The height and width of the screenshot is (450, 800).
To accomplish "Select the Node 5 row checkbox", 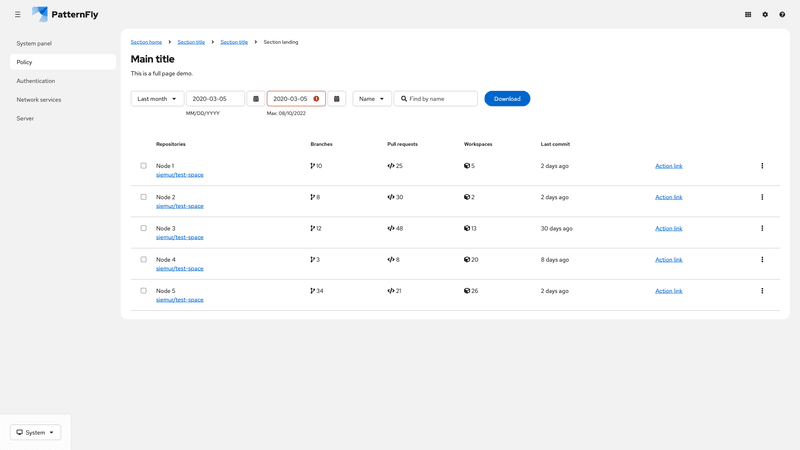I will pos(143,291).
